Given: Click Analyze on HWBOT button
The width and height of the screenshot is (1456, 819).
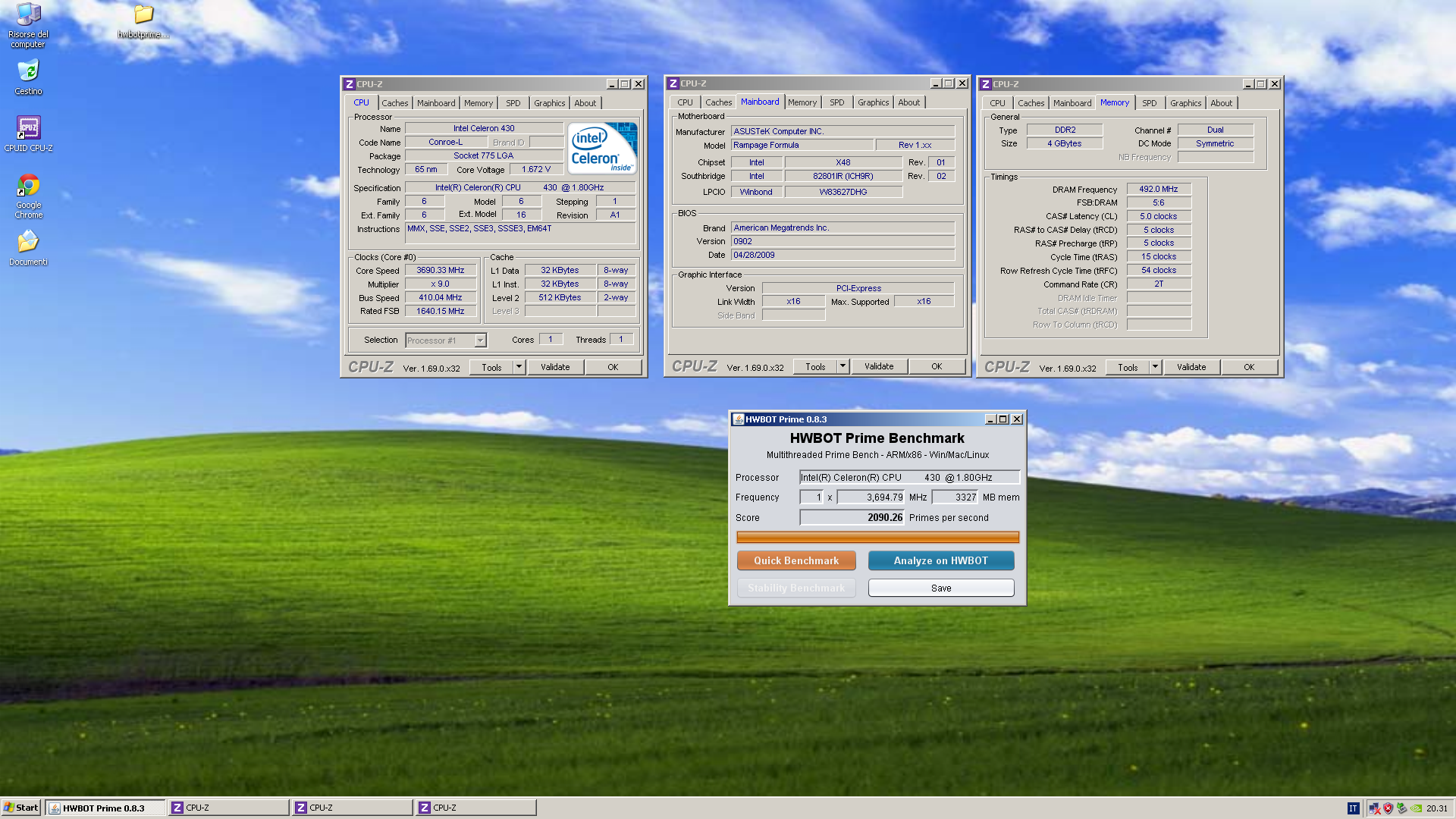Looking at the screenshot, I should tap(941, 560).
